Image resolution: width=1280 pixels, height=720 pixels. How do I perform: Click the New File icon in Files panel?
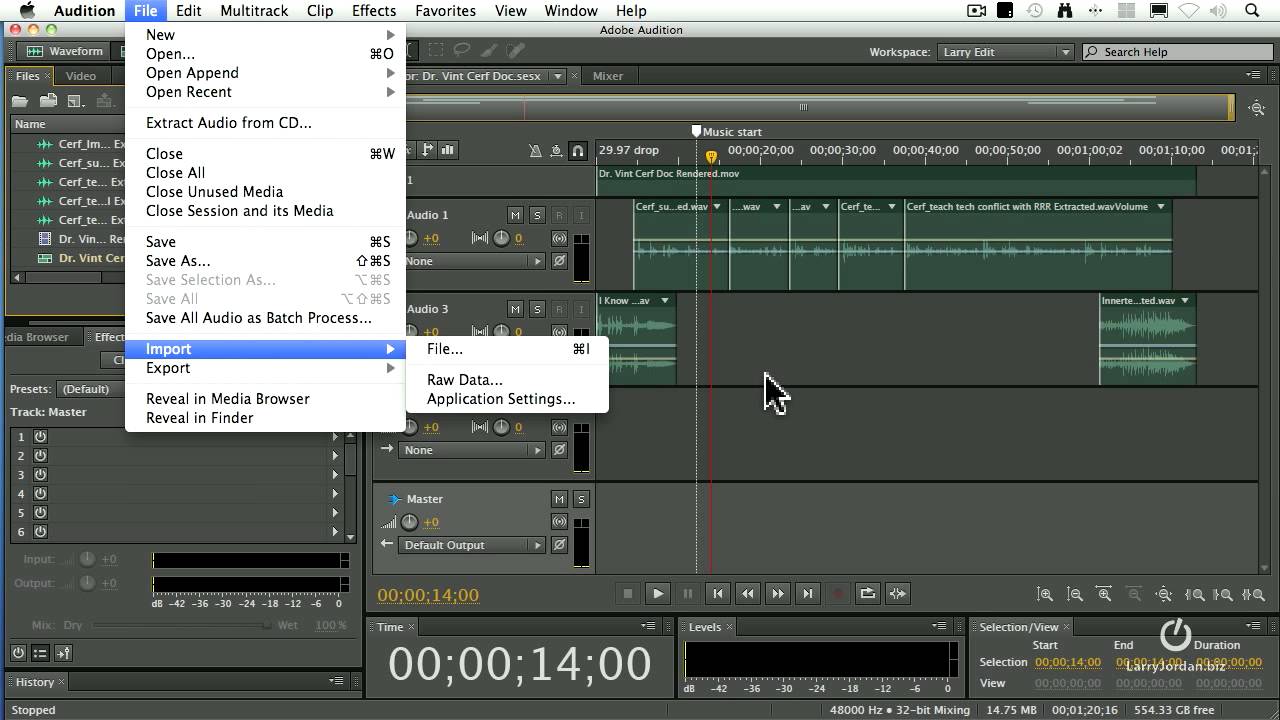[x=75, y=101]
